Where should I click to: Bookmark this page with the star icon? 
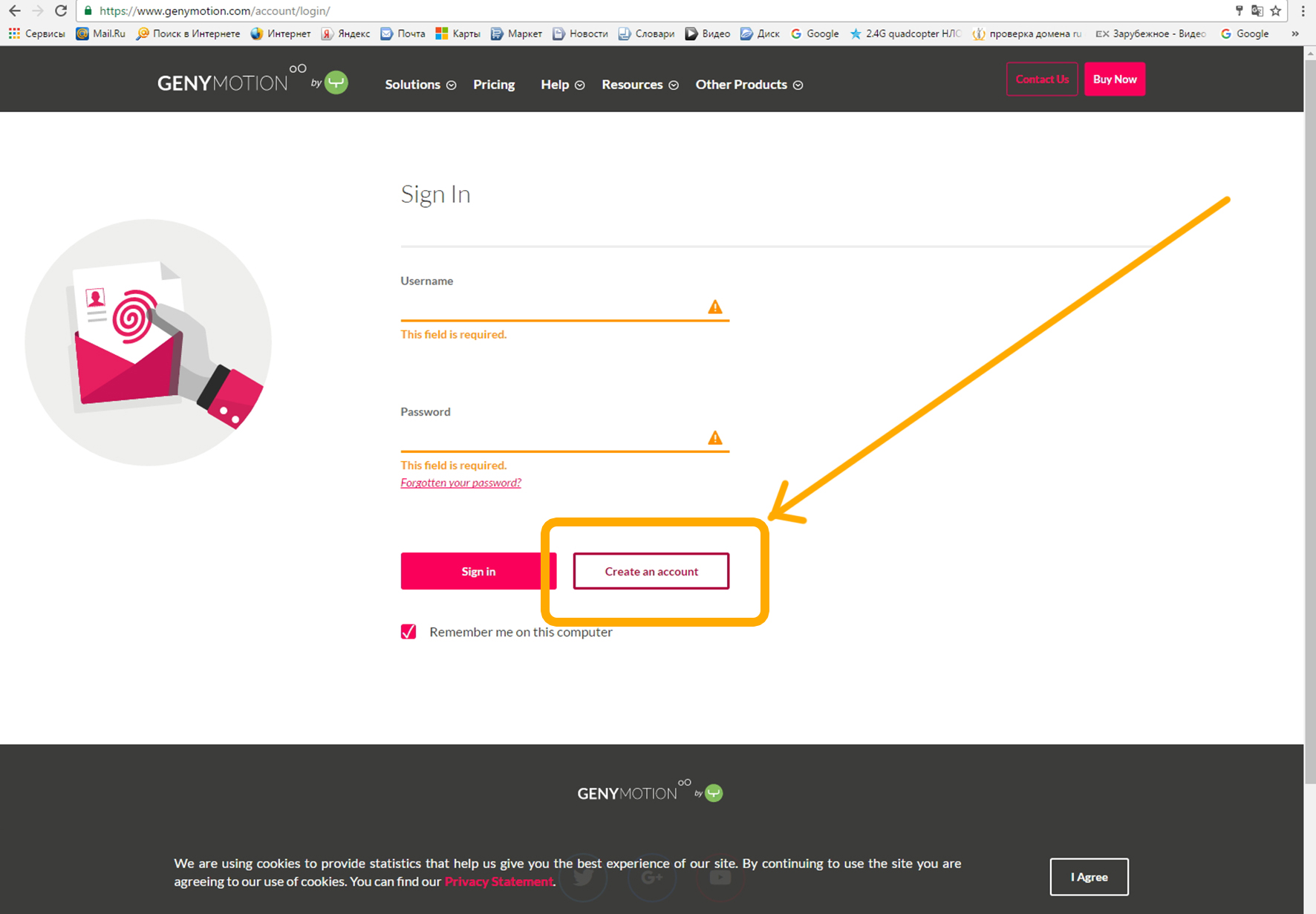click(x=1276, y=10)
